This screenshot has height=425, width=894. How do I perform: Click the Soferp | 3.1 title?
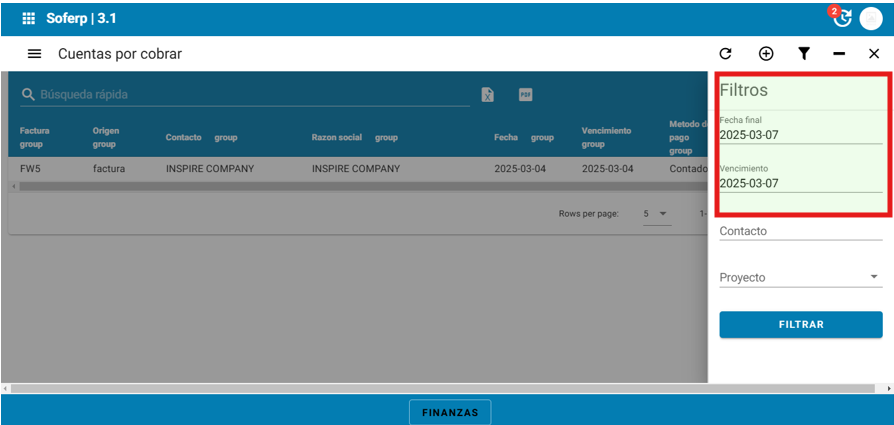[82, 18]
